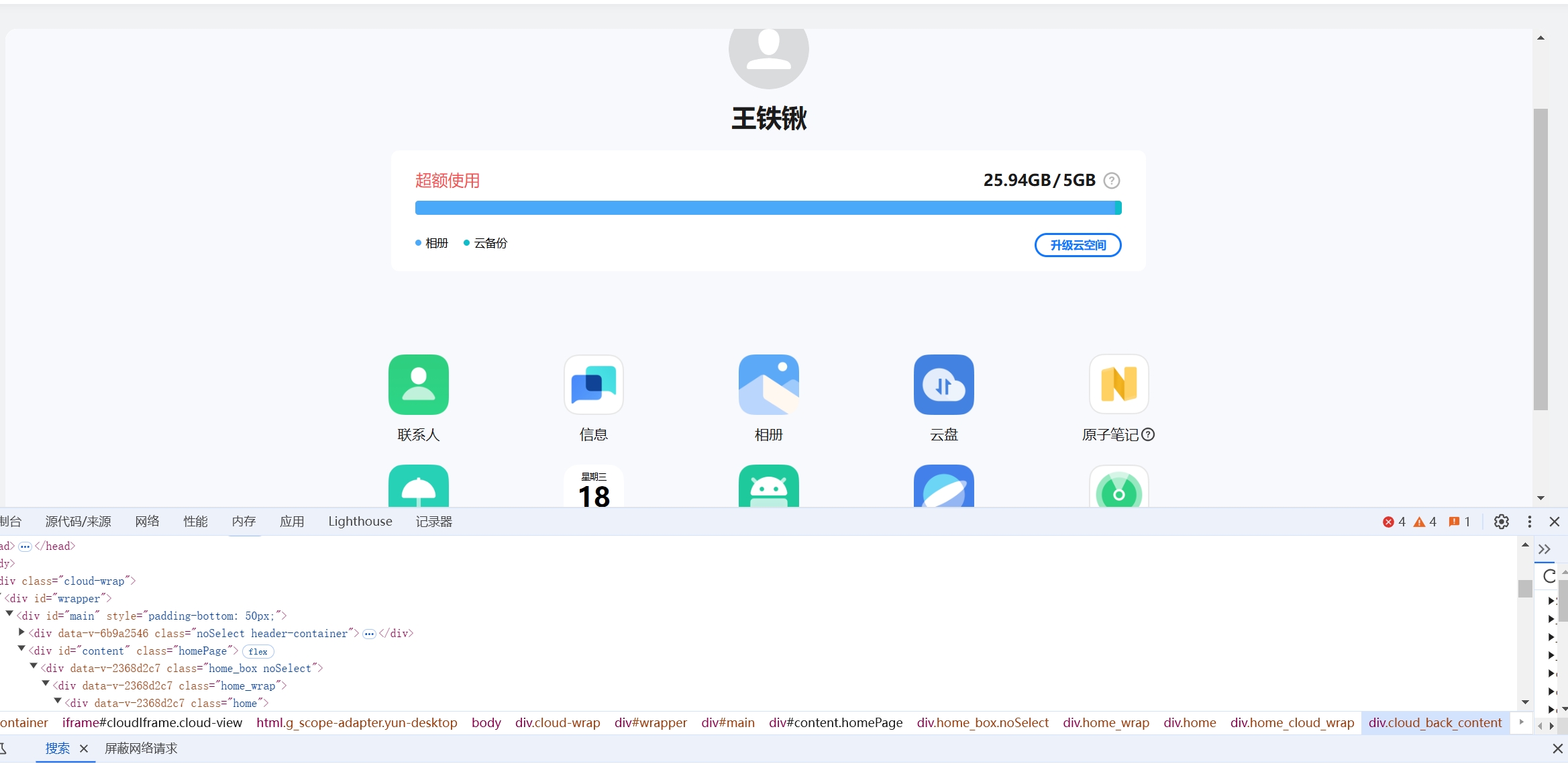Open the 云盘 cloud drive icon
The image size is (1568, 764).
tap(944, 385)
